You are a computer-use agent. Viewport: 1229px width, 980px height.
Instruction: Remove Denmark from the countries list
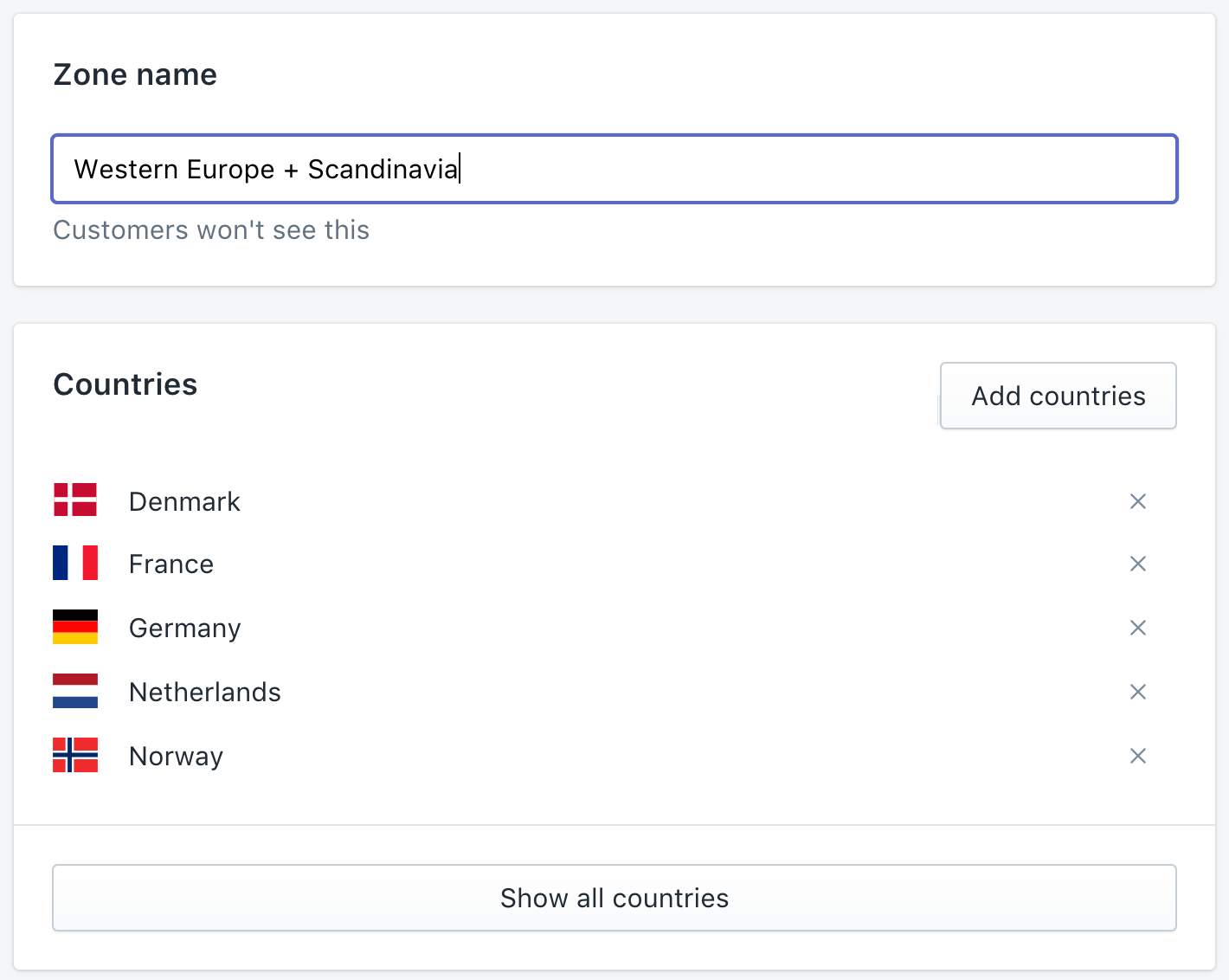click(x=1137, y=501)
